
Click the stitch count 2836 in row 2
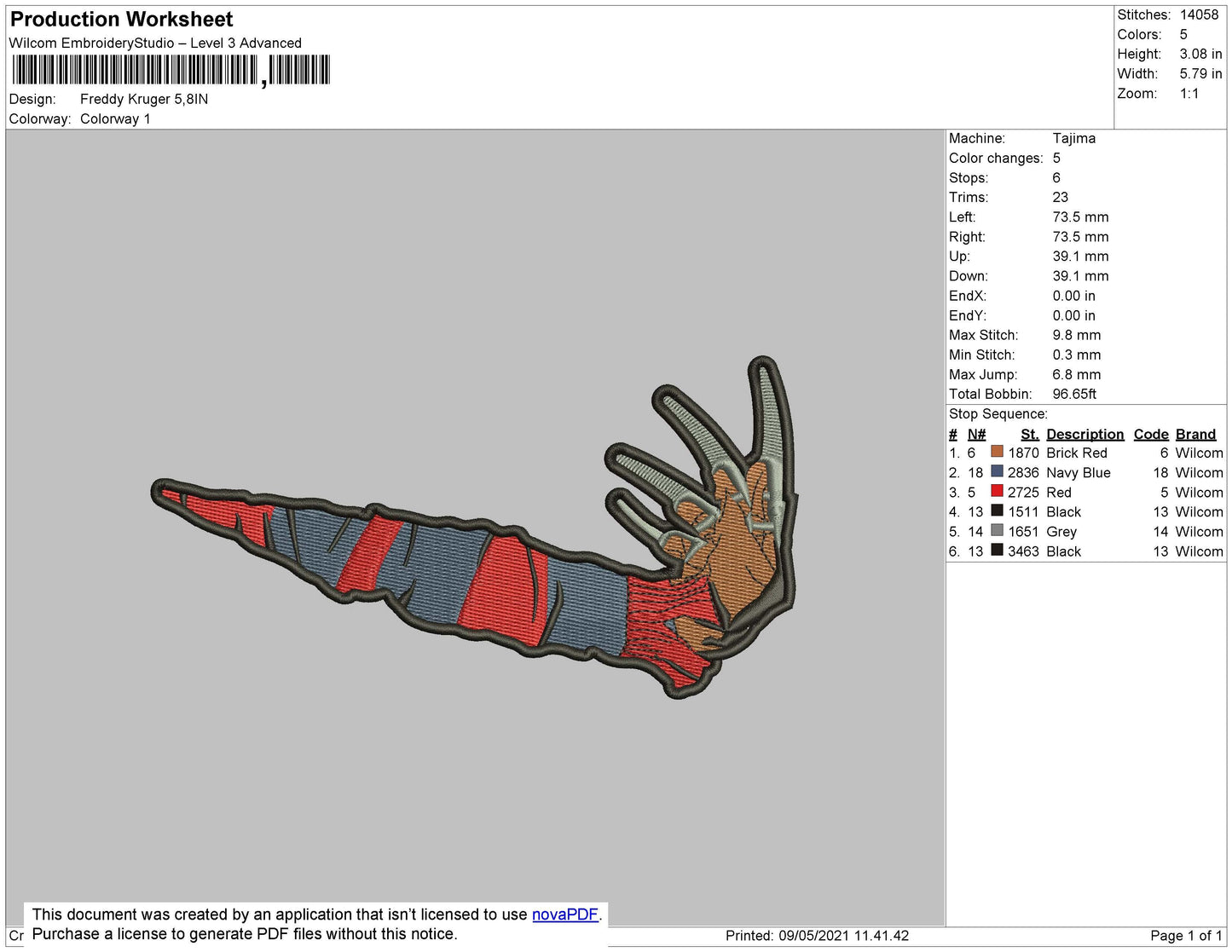(x=1023, y=472)
